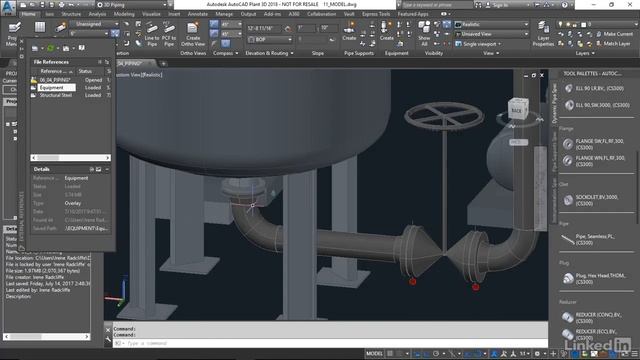Open Layer Properties manager

point(543,34)
